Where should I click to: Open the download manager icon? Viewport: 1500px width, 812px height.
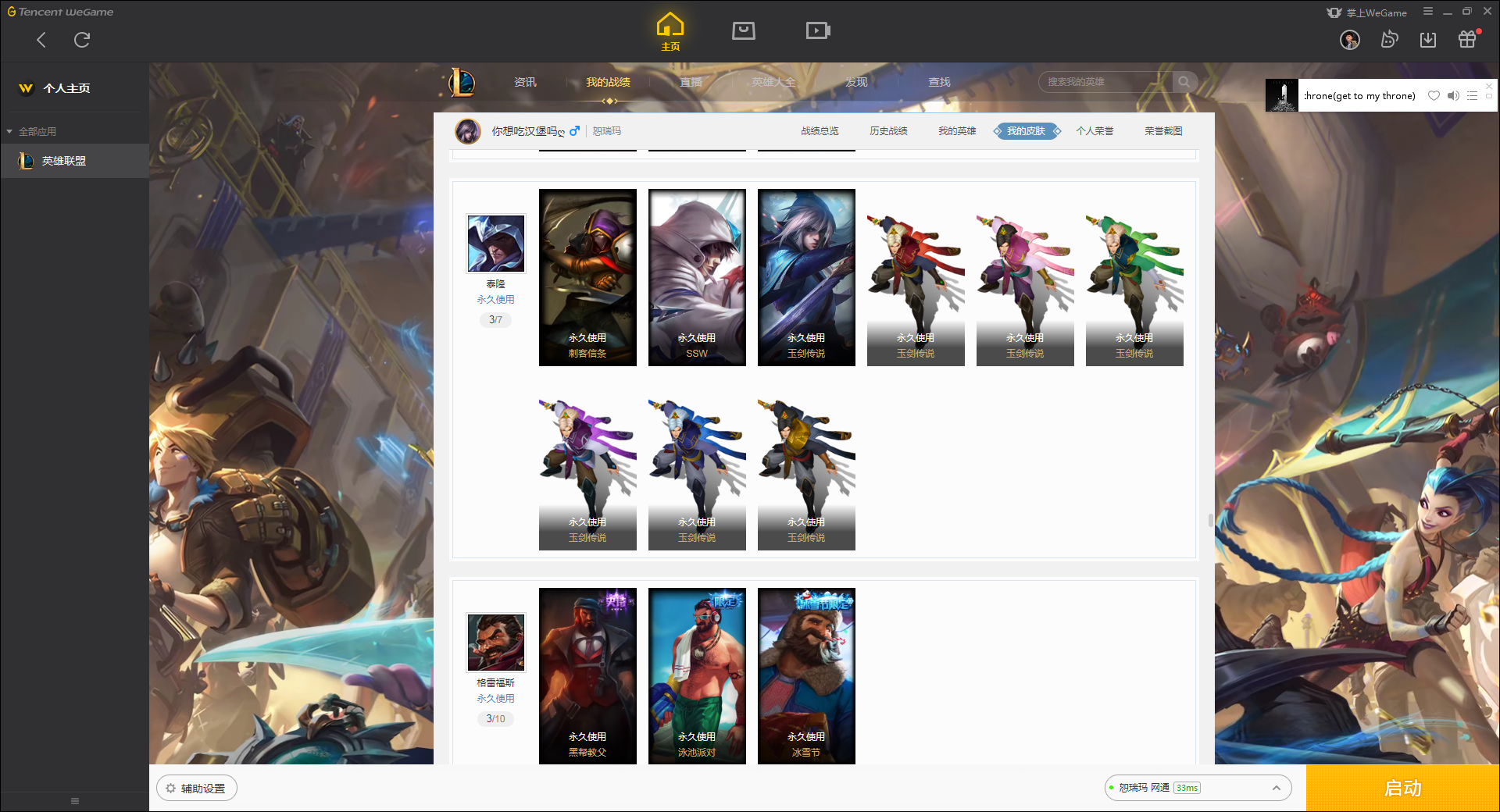(x=1428, y=40)
